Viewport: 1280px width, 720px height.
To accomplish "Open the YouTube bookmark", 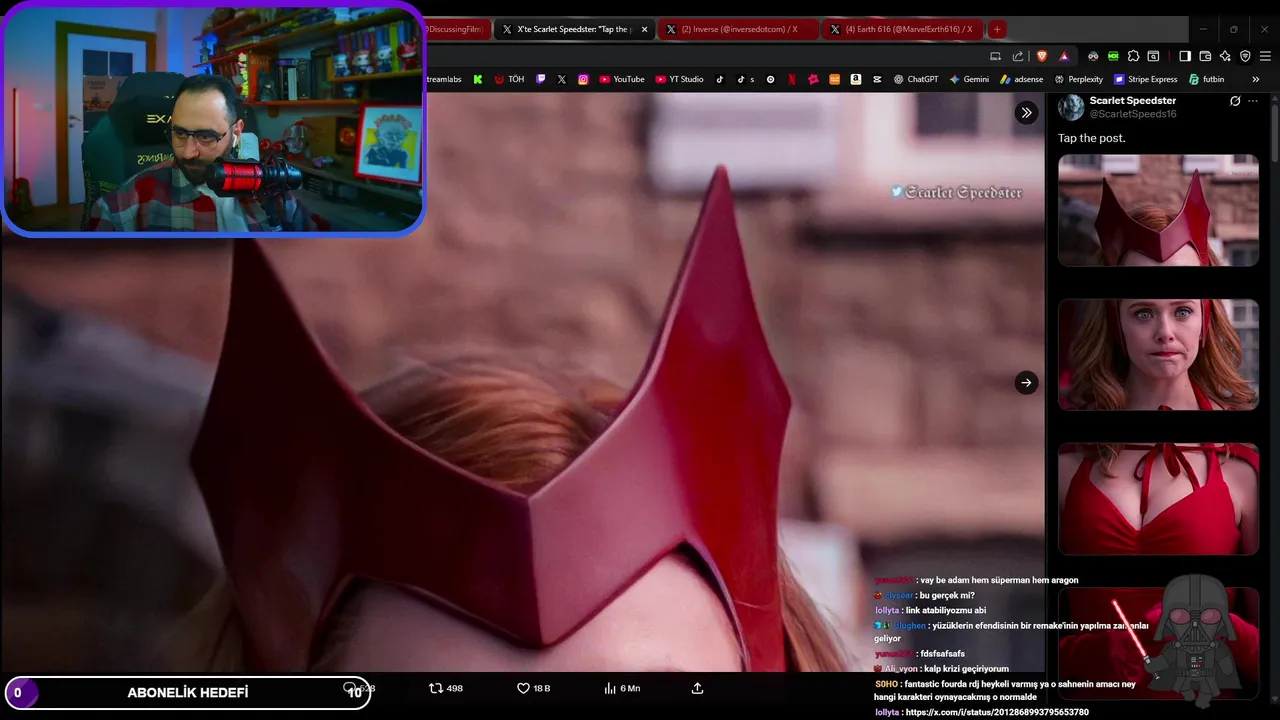I will [x=621, y=79].
